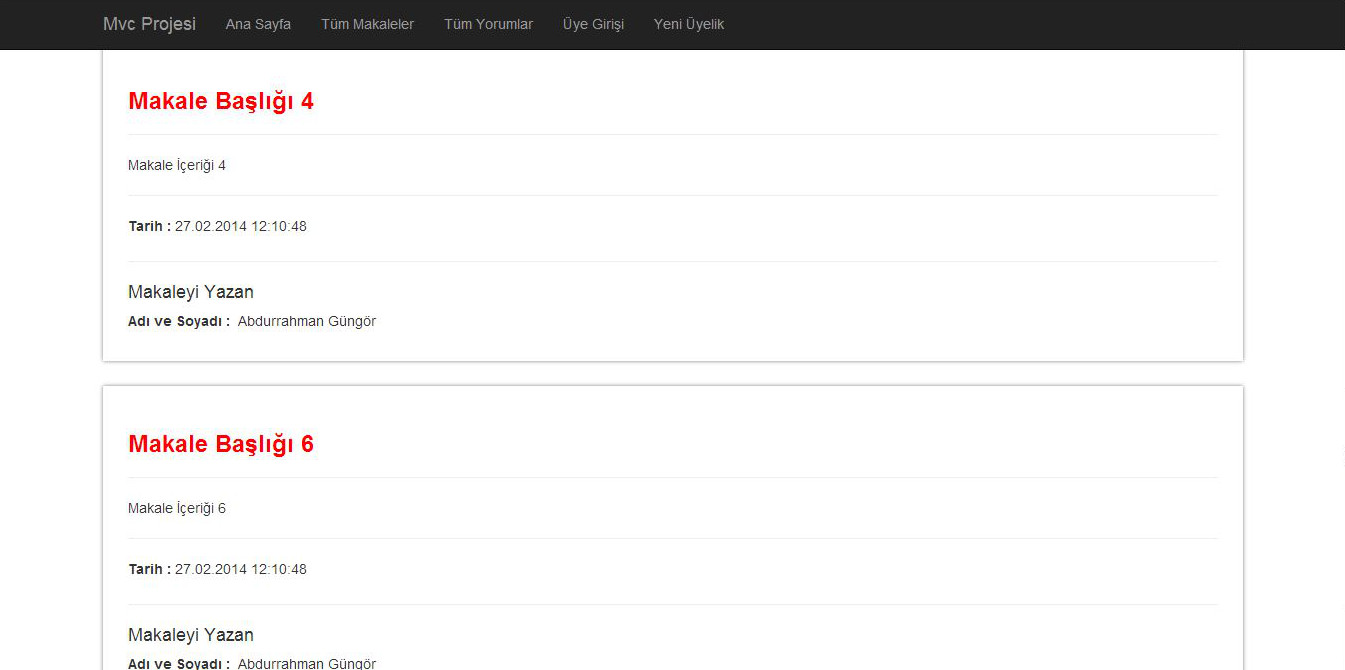Image resolution: width=1345 pixels, height=670 pixels.
Task: Click the date under Makale Başlığı 6
Action: pyautogui.click(x=241, y=569)
